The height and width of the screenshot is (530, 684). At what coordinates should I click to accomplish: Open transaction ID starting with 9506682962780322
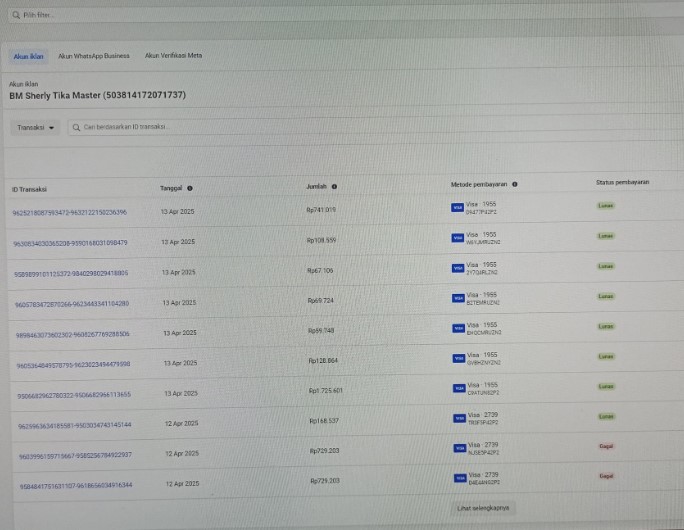[x=73, y=395]
